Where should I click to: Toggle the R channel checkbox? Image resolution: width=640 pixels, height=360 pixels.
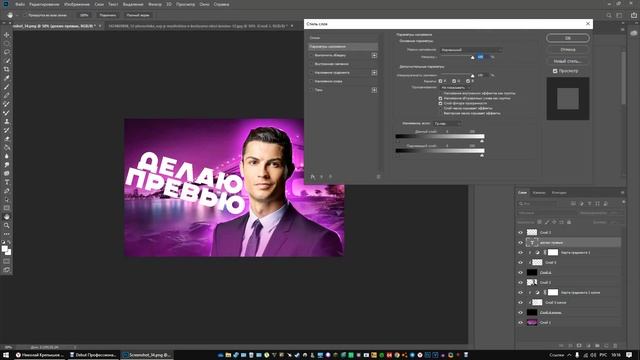[440, 81]
